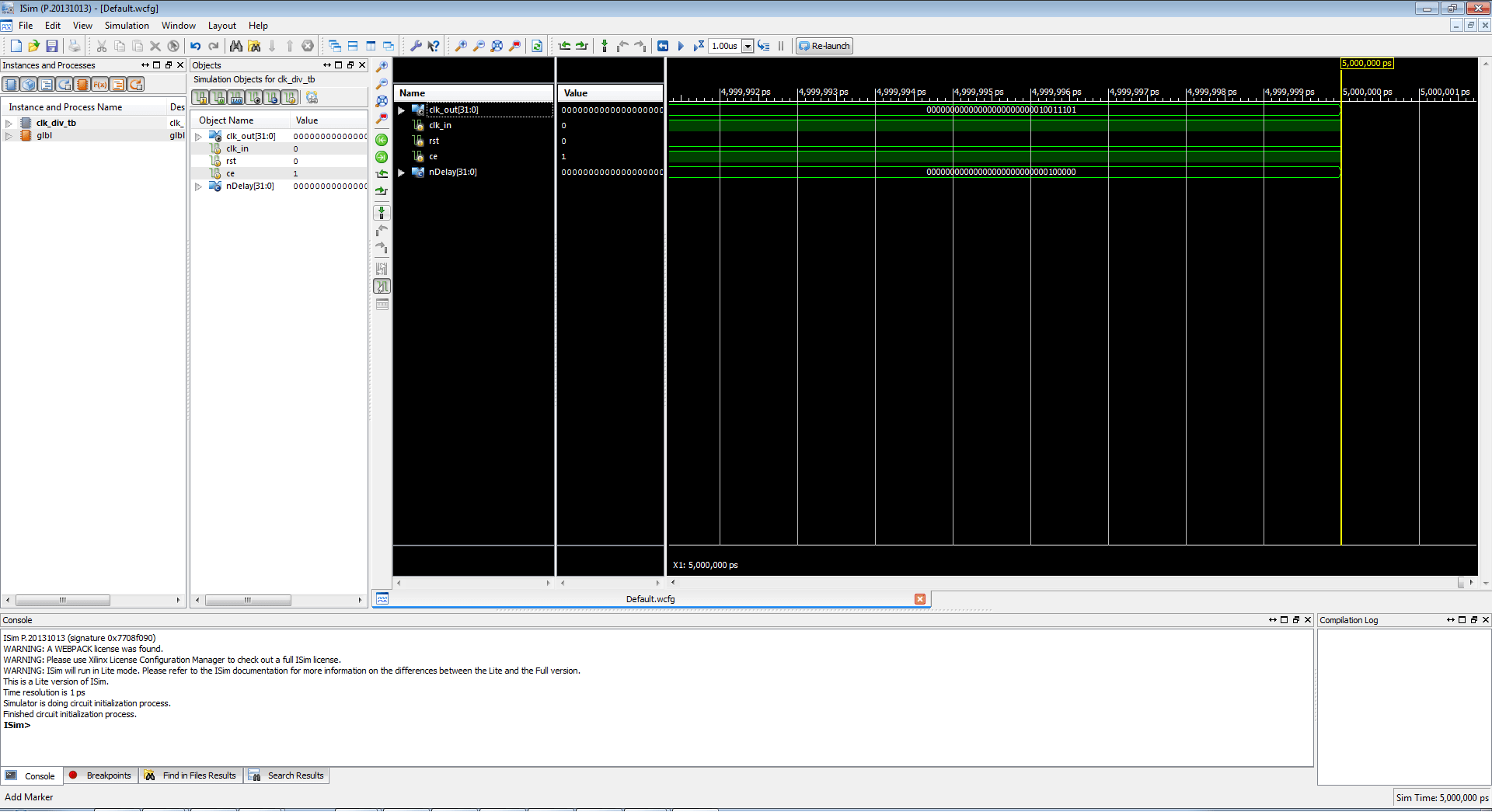Viewport: 1492px width, 812px height.
Task: Click the Break pause icon
Action: [x=781, y=46]
